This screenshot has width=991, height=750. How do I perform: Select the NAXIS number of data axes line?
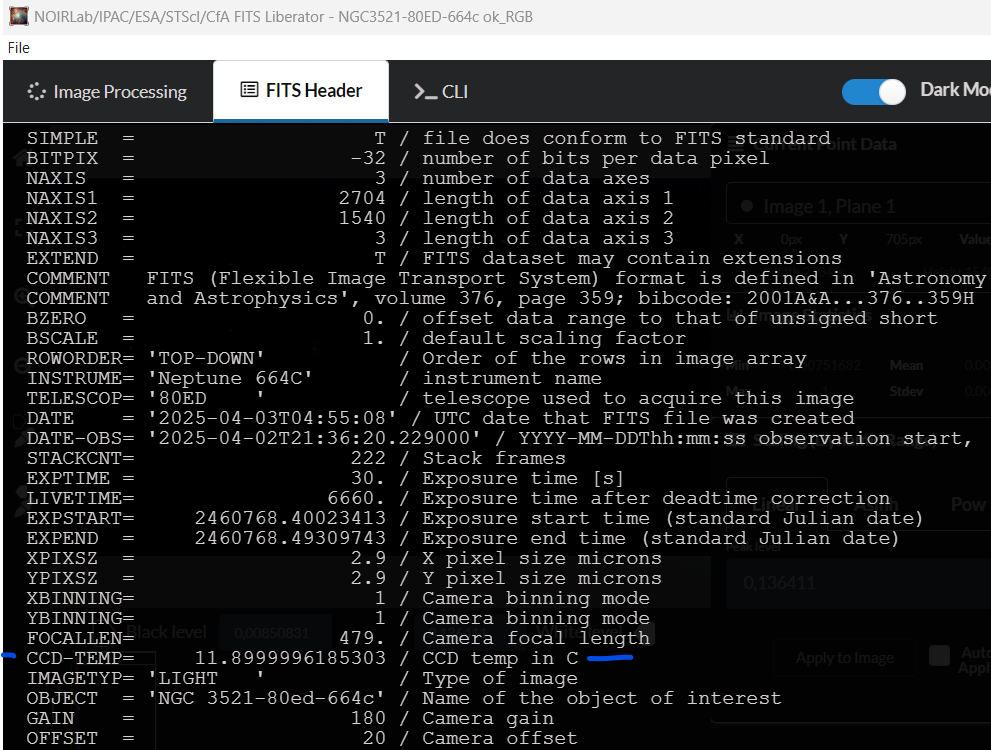pyautogui.click(x=337, y=178)
